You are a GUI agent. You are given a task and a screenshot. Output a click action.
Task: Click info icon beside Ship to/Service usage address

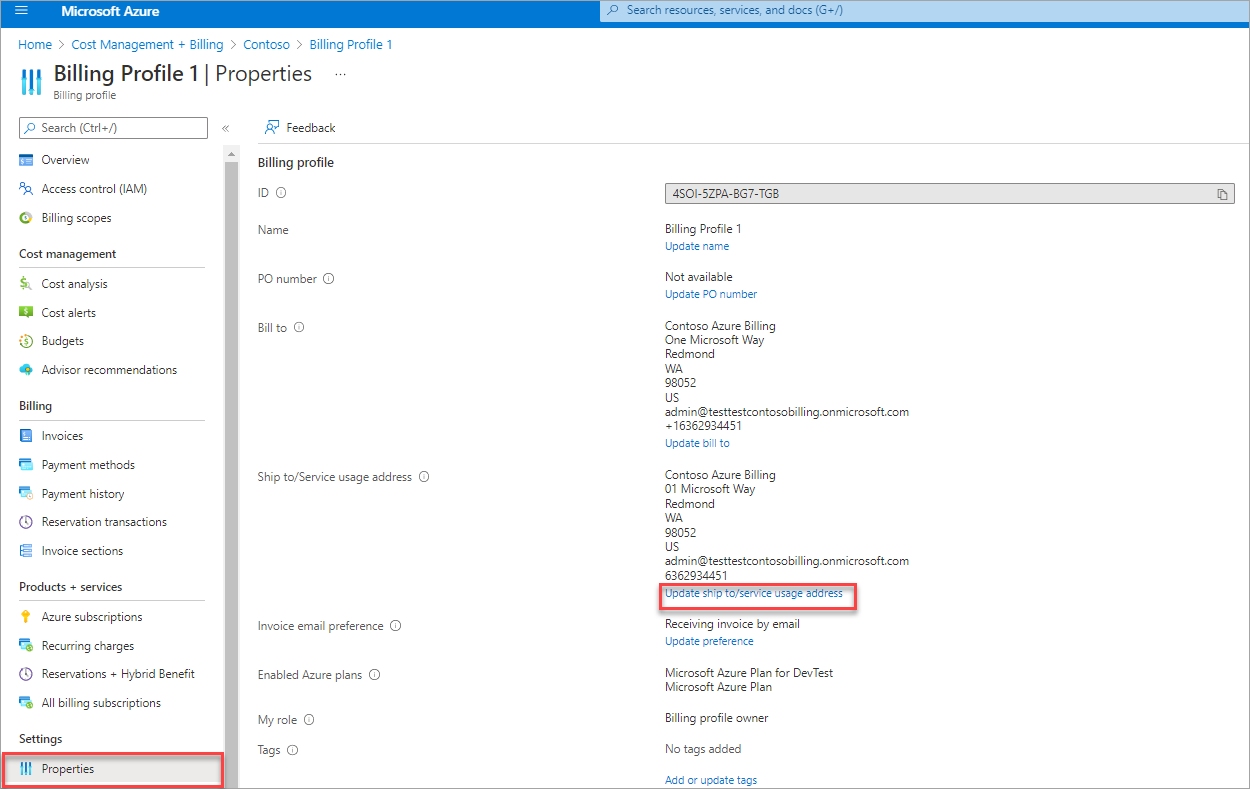pyautogui.click(x=424, y=477)
